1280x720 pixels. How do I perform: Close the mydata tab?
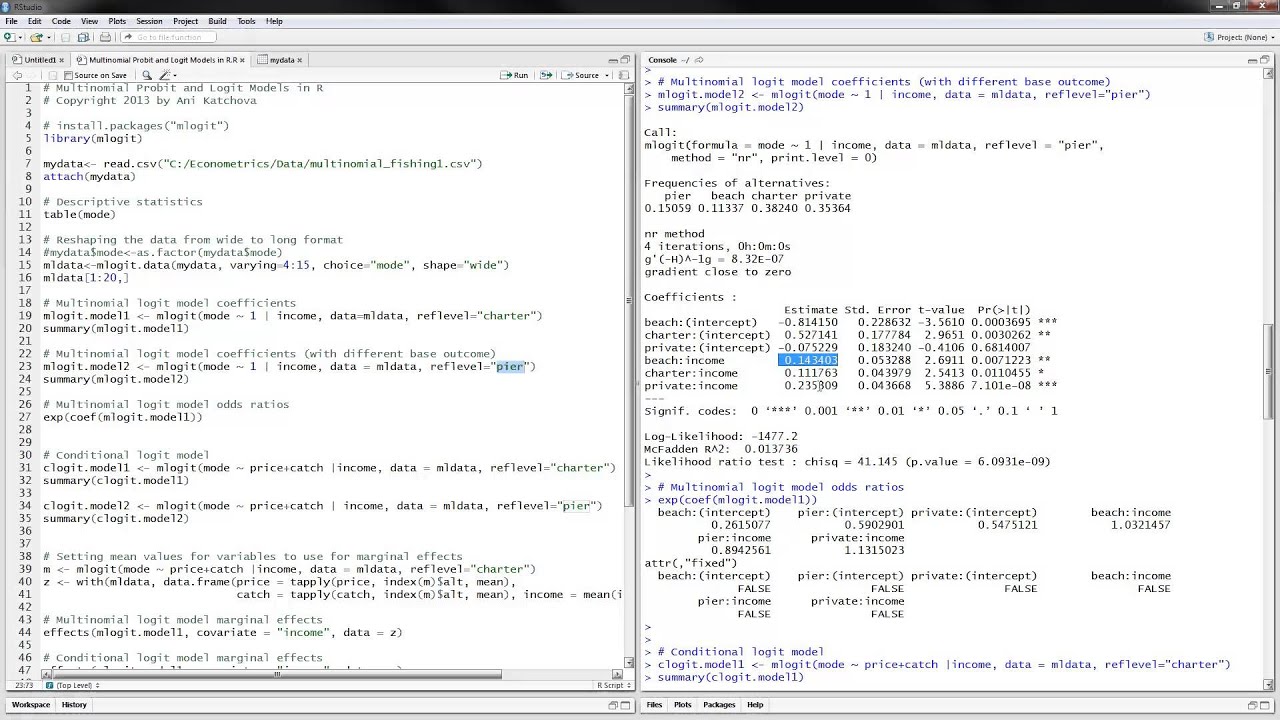299,60
